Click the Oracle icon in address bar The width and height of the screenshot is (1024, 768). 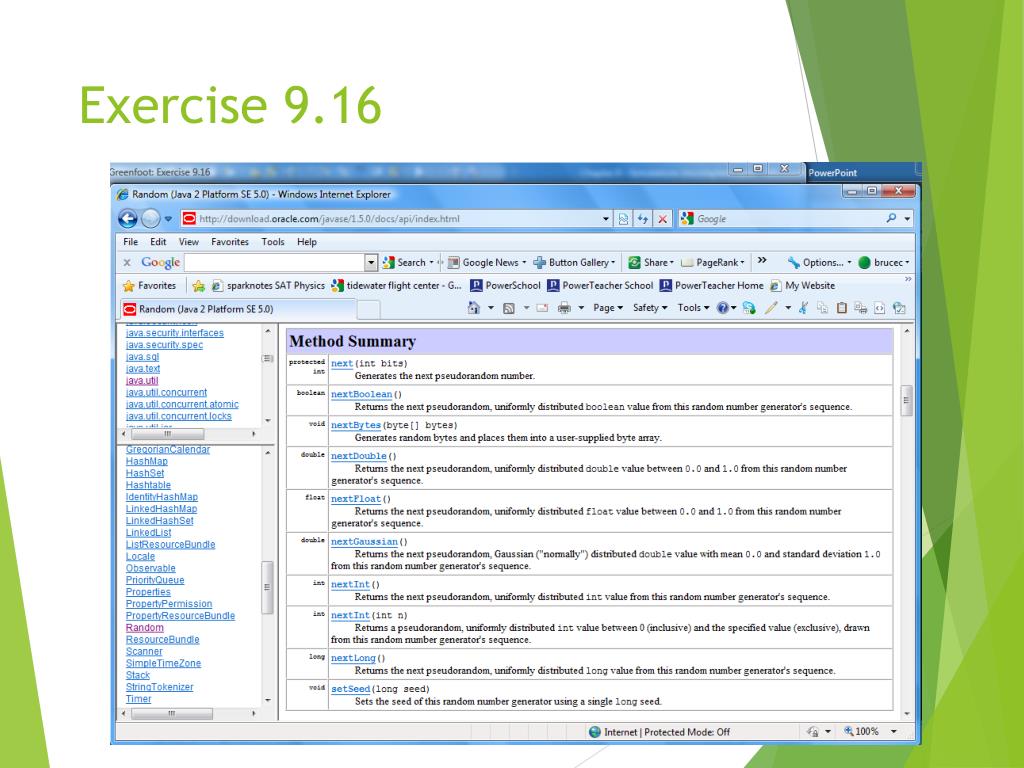click(189, 219)
